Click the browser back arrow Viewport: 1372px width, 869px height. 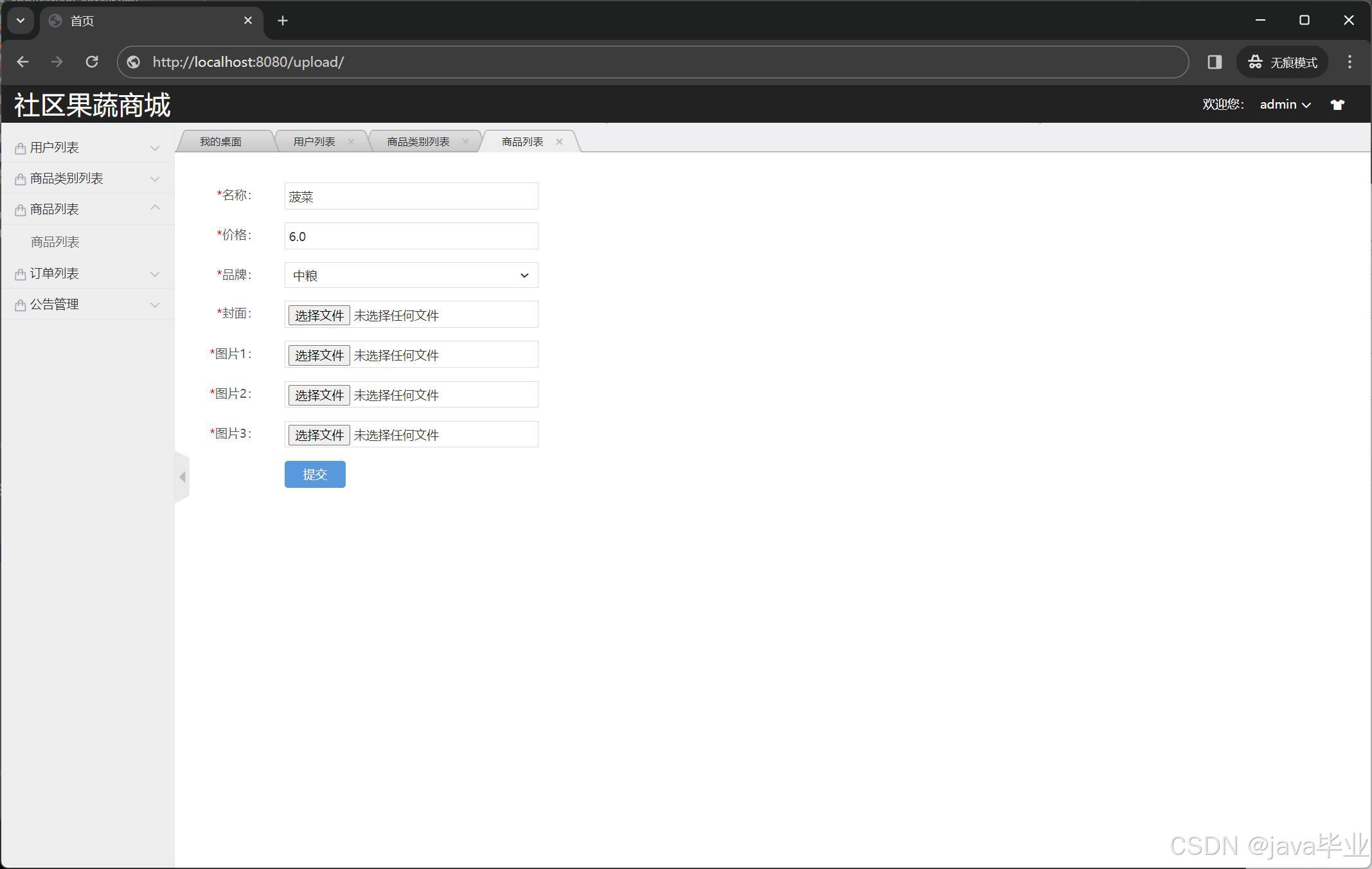pyautogui.click(x=22, y=62)
